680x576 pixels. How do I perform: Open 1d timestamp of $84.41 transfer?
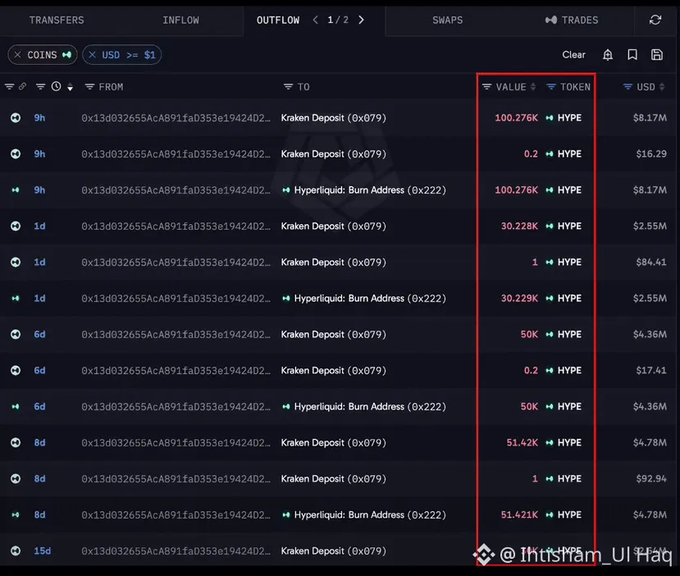pyautogui.click(x=39, y=262)
